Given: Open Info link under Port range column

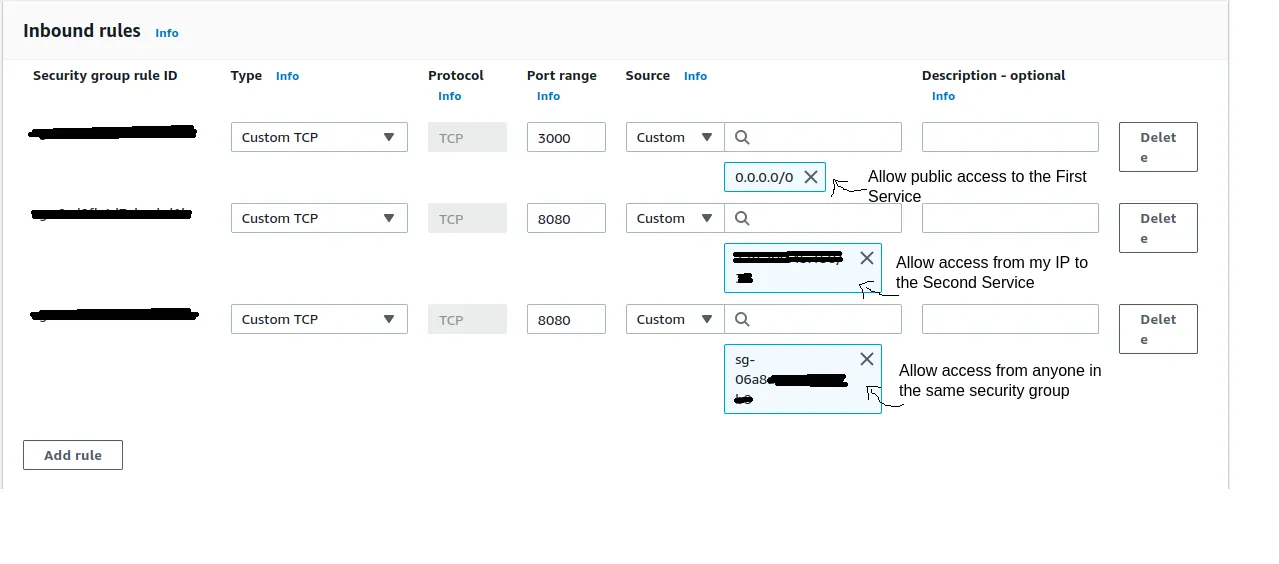Looking at the screenshot, I should (548, 96).
